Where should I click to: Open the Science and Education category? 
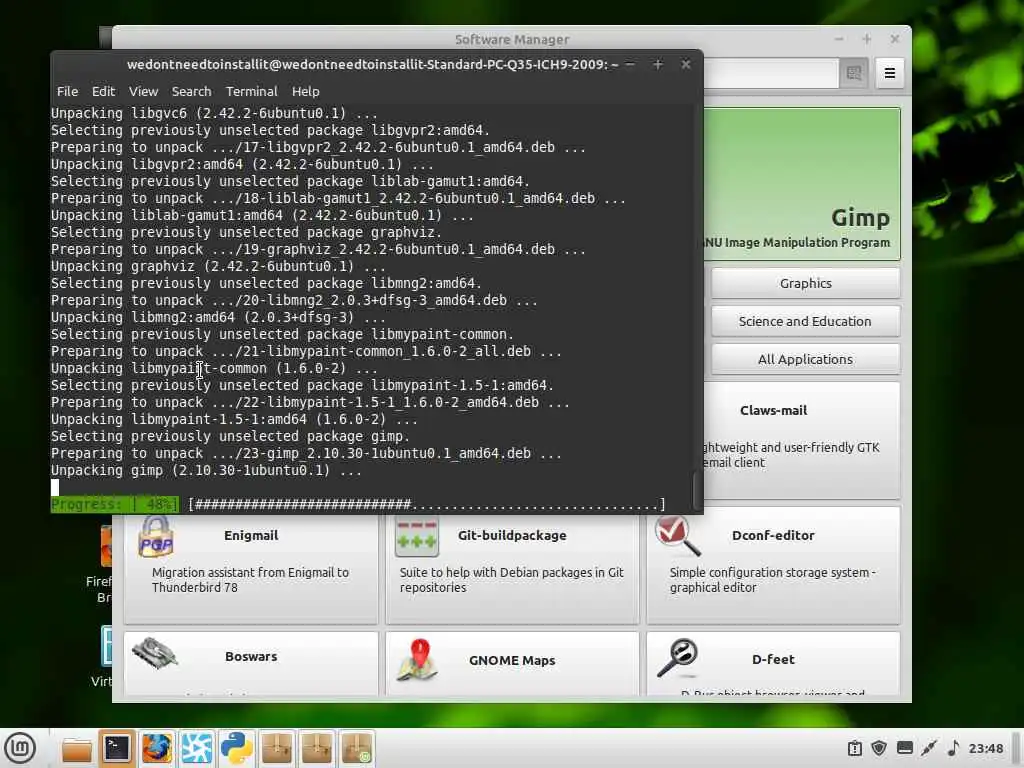pos(805,321)
